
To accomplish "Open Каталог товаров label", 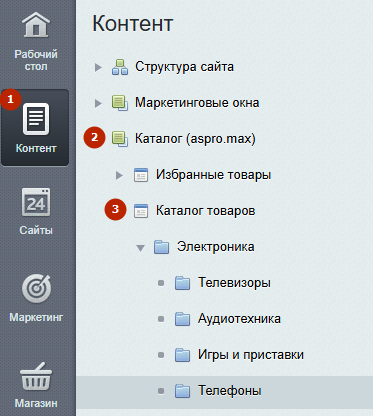I will pyautogui.click(x=206, y=211).
